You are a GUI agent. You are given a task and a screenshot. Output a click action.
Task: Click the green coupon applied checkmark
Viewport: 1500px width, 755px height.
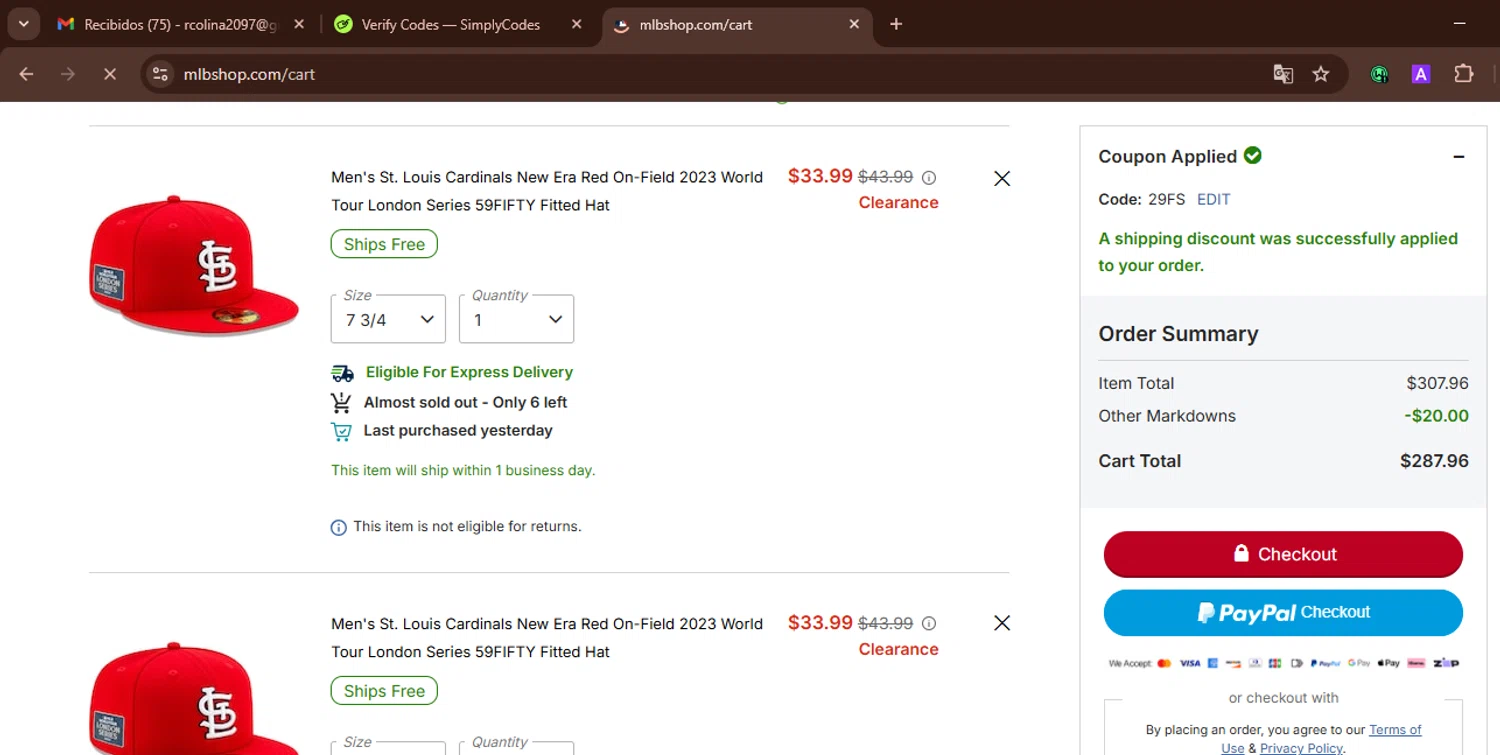coord(1252,155)
